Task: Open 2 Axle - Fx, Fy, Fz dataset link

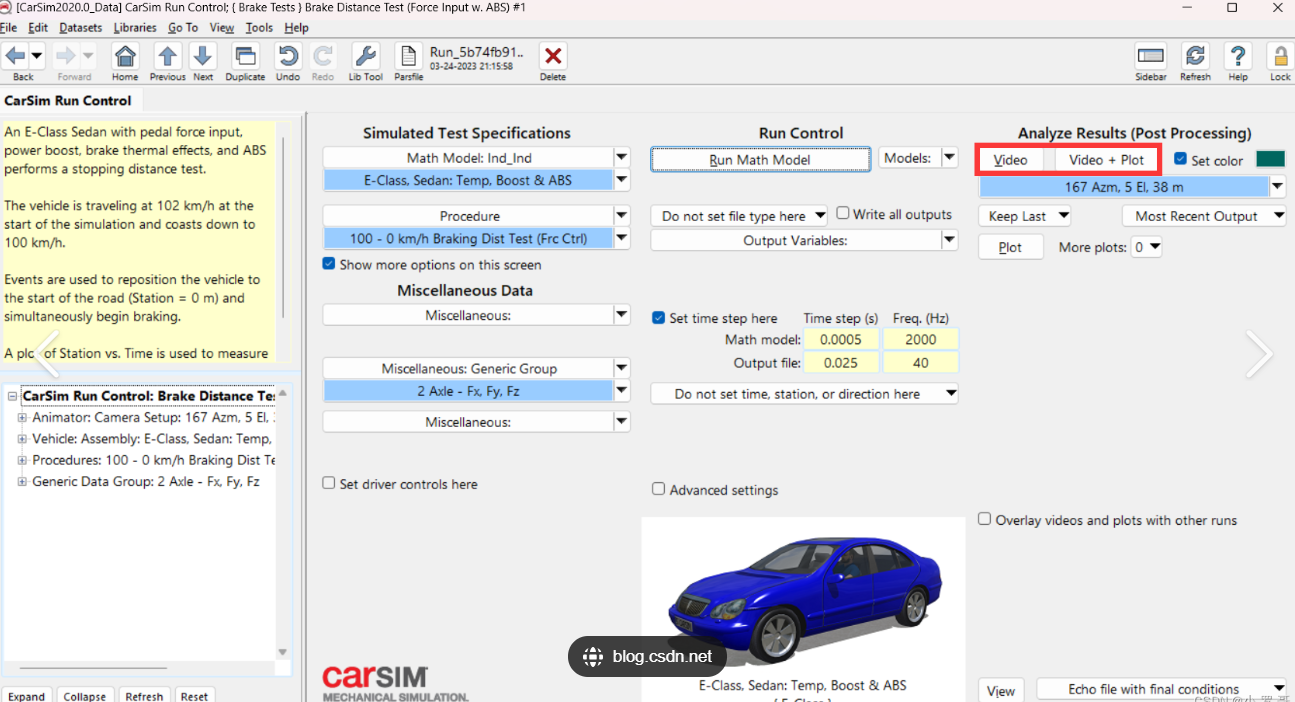Action: 468,391
